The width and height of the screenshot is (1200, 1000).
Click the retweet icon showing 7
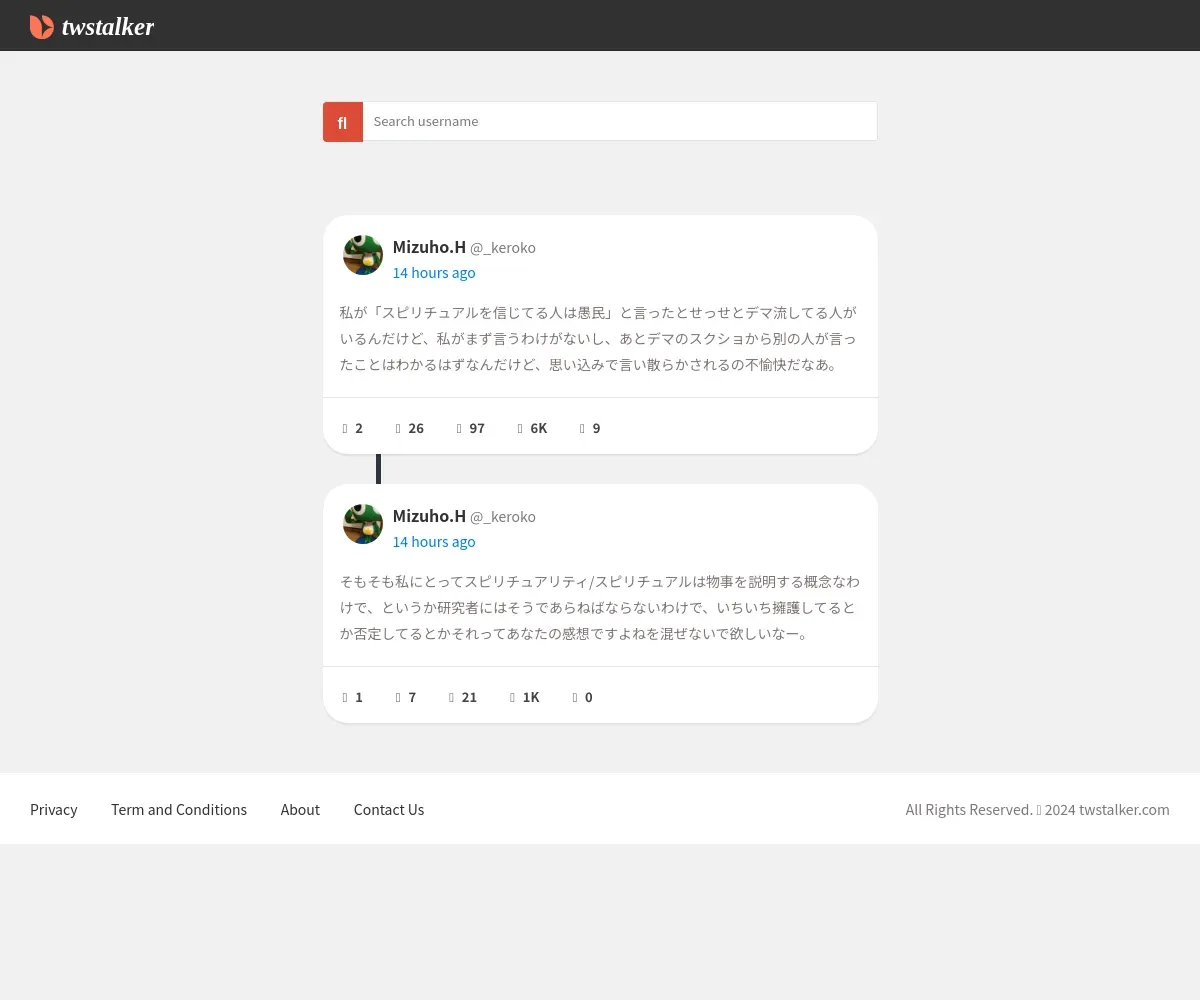pos(398,697)
